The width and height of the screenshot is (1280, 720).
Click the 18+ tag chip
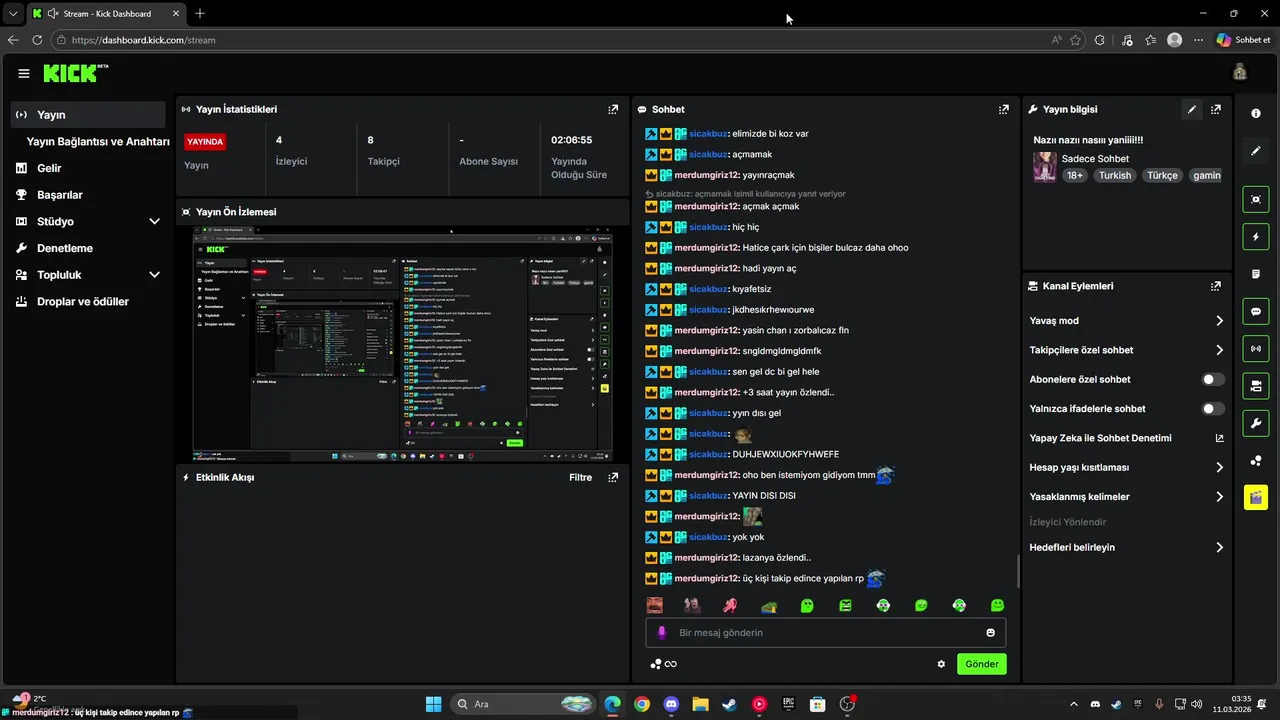tap(1075, 175)
